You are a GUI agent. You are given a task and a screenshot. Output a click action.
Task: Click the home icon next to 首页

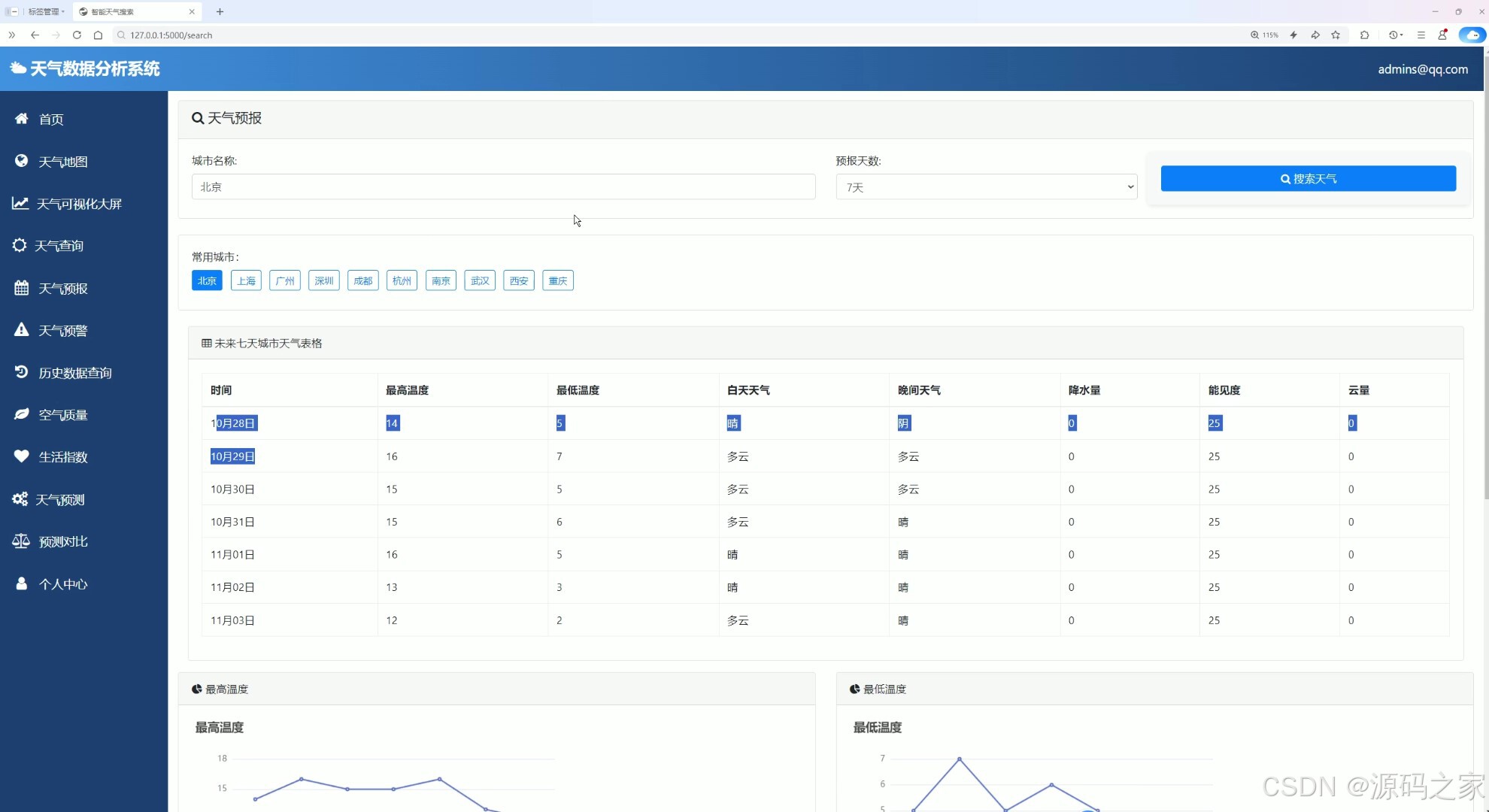pos(21,119)
